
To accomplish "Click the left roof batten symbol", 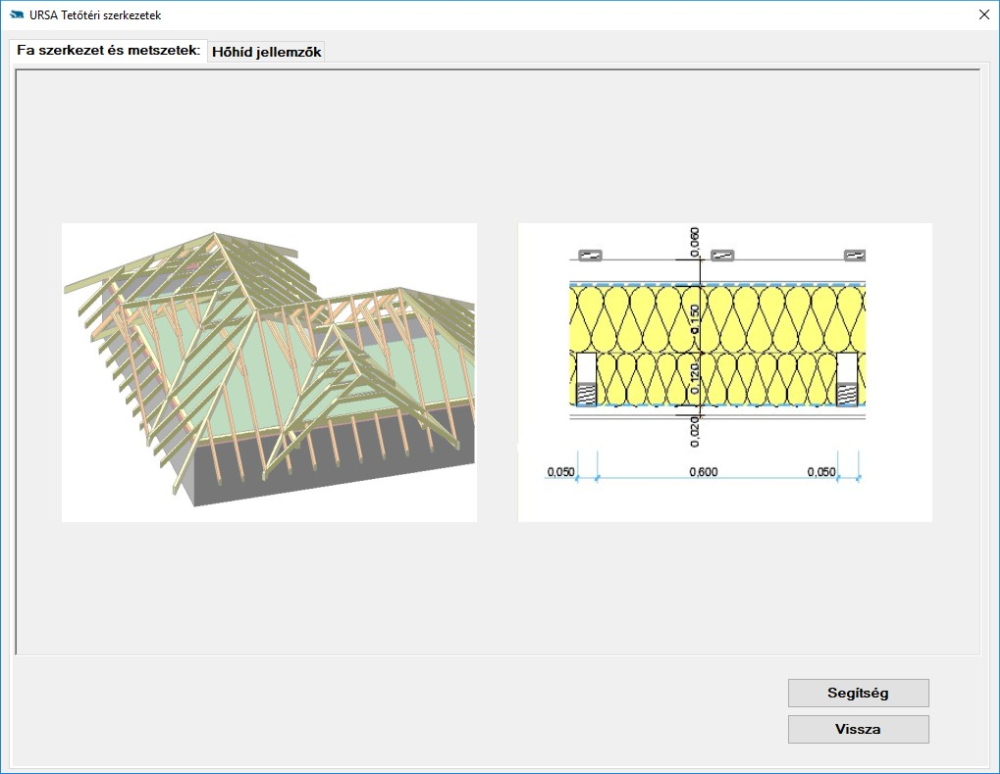I will 589,256.
